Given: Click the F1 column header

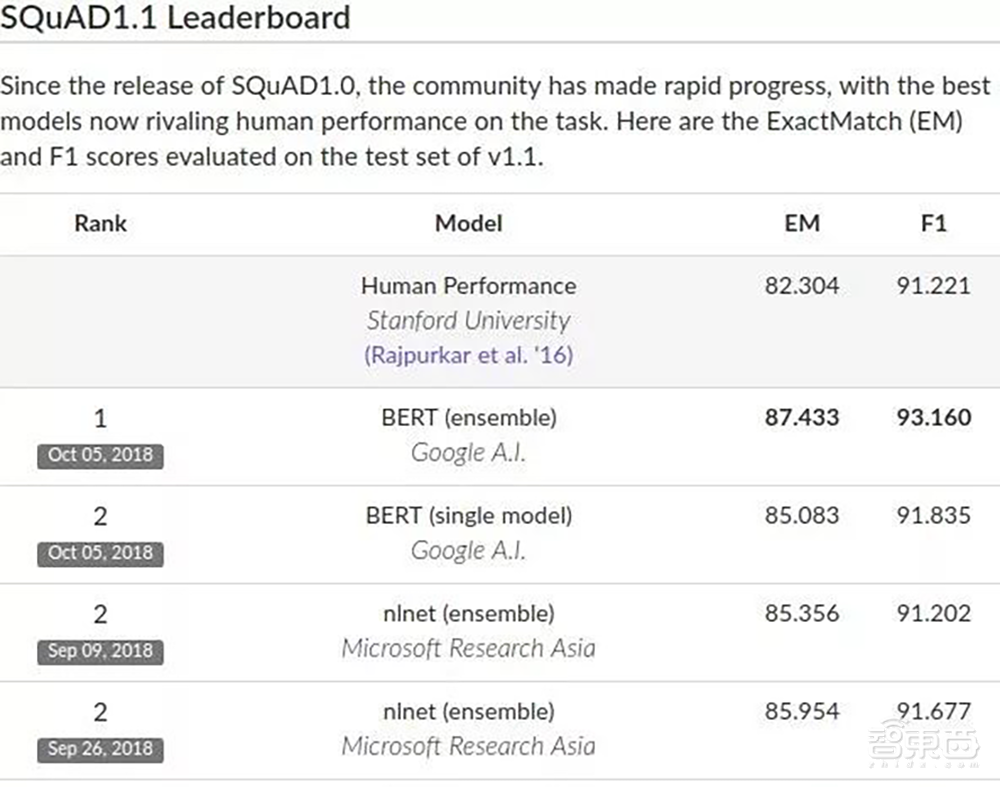Looking at the screenshot, I should (932, 223).
